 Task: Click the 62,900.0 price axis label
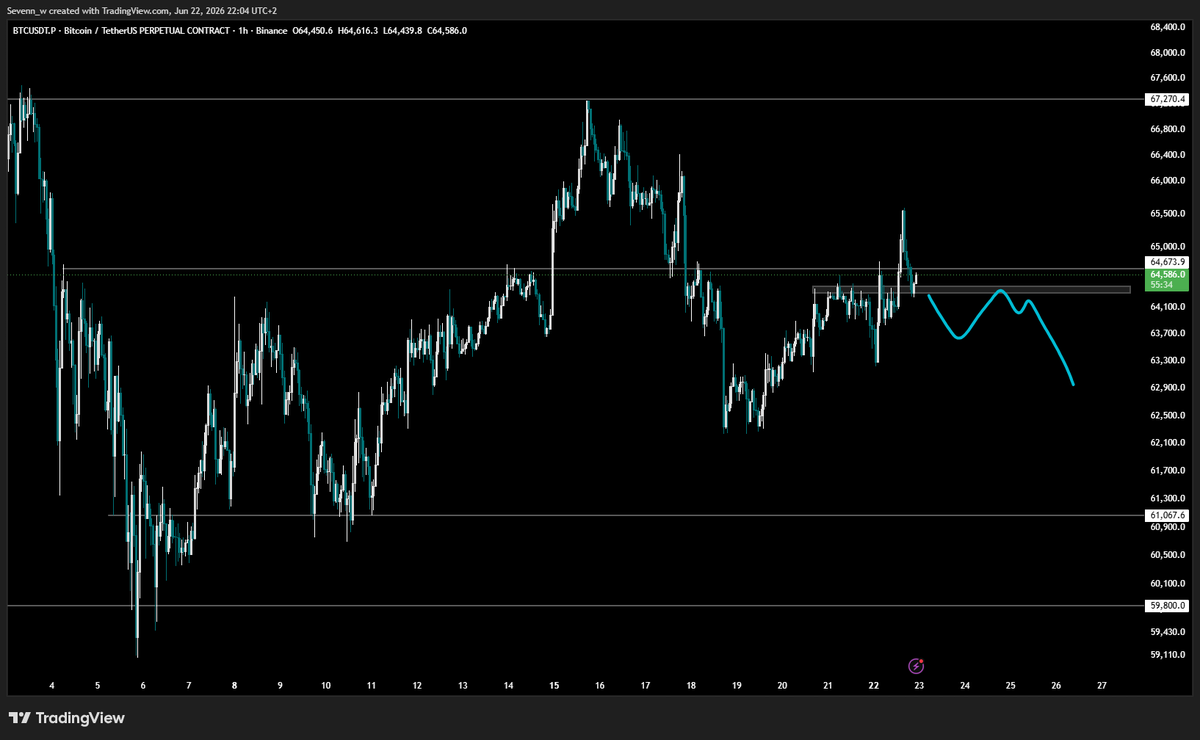click(x=1167, y=387)
